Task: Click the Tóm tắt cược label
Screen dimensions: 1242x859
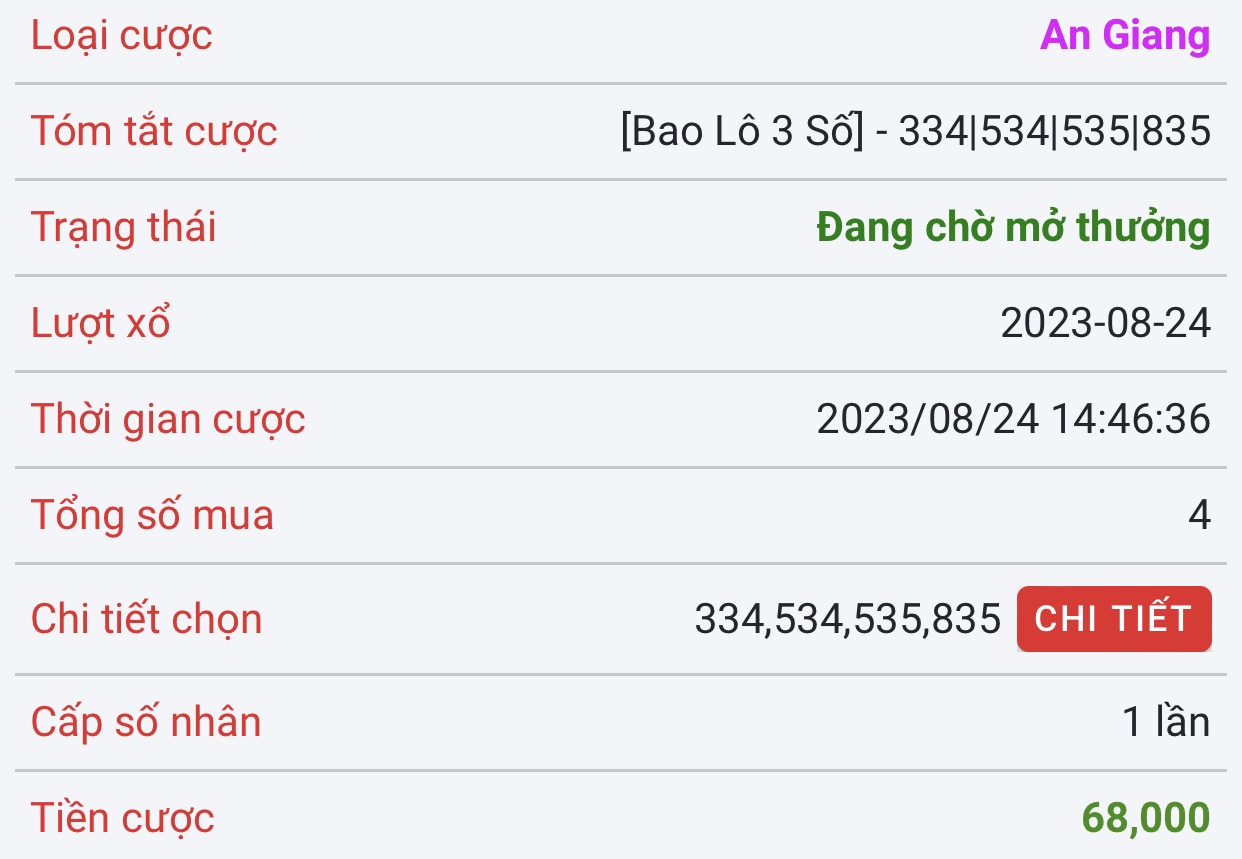Action: pos(154,132)
